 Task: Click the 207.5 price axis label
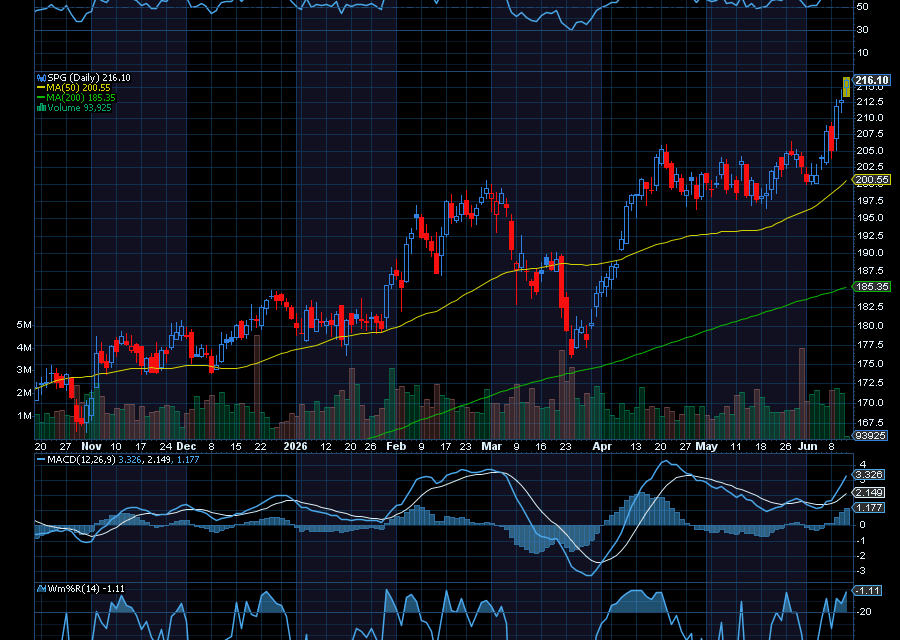(x=870, y=134)
